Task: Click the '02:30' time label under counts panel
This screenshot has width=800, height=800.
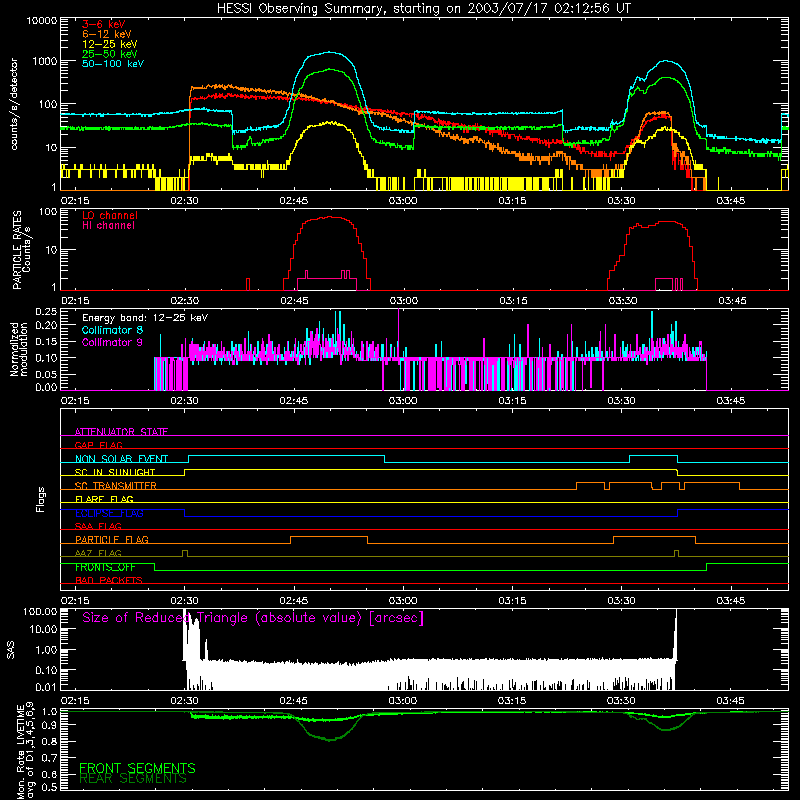Action: coord(184,201)
